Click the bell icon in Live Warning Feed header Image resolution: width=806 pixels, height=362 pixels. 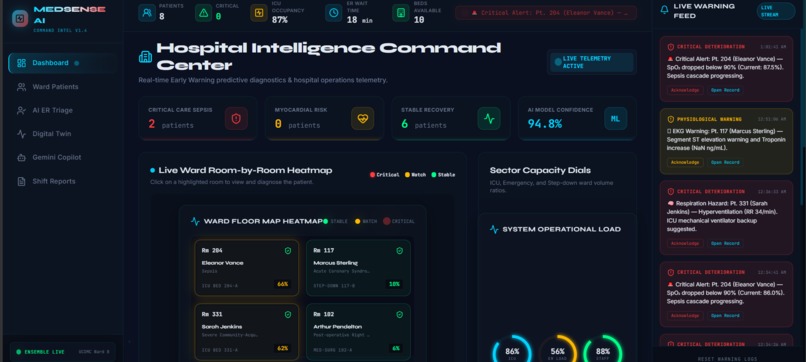[665, 10]
